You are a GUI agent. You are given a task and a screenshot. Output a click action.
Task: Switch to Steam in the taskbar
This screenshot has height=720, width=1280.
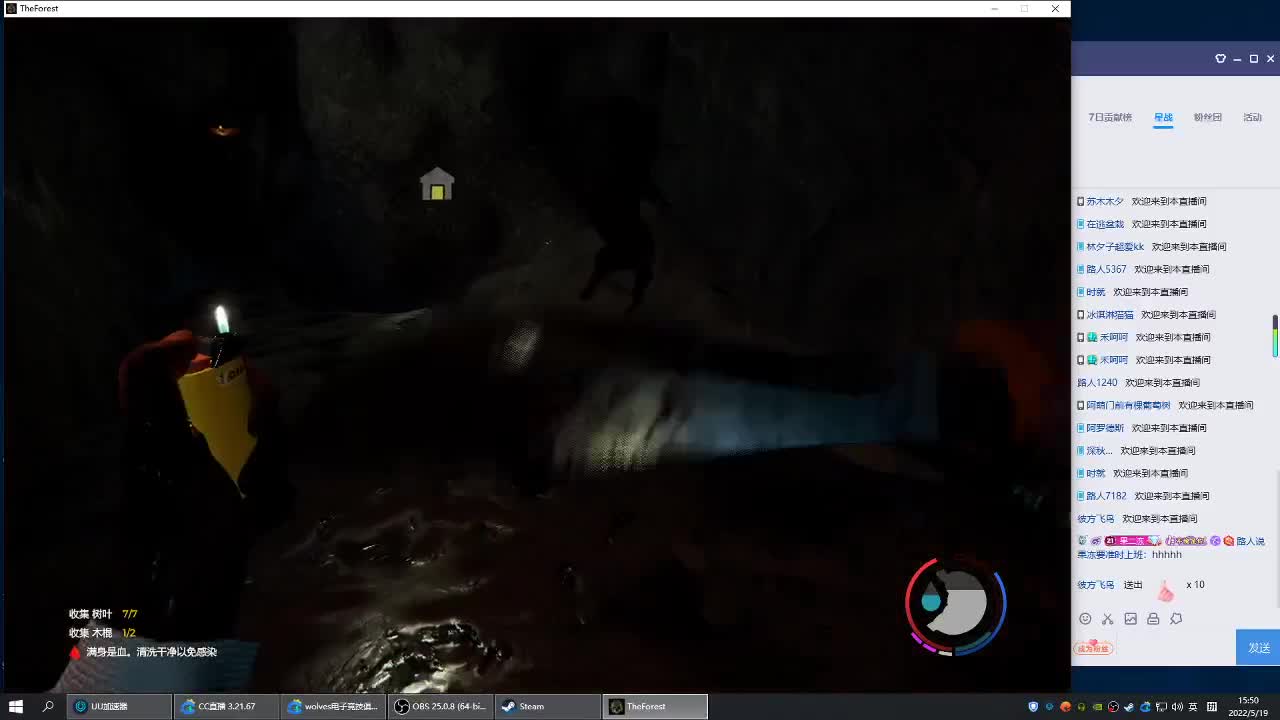(x=547, y=706)
